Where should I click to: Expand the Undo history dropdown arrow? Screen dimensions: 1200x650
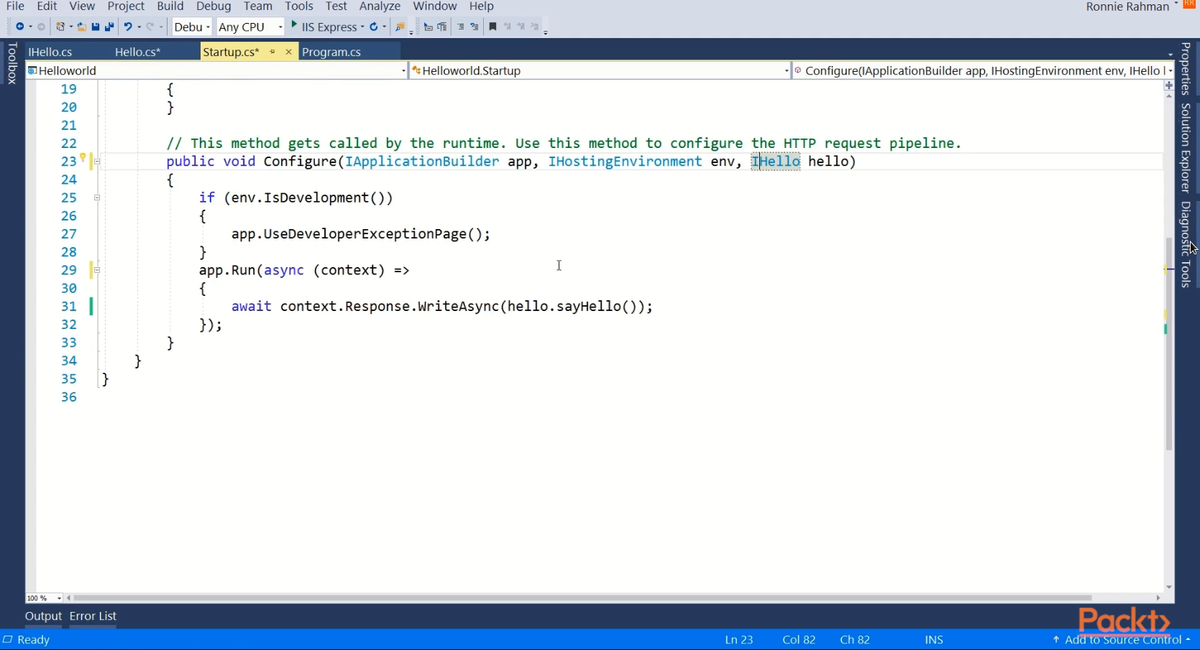139,27
